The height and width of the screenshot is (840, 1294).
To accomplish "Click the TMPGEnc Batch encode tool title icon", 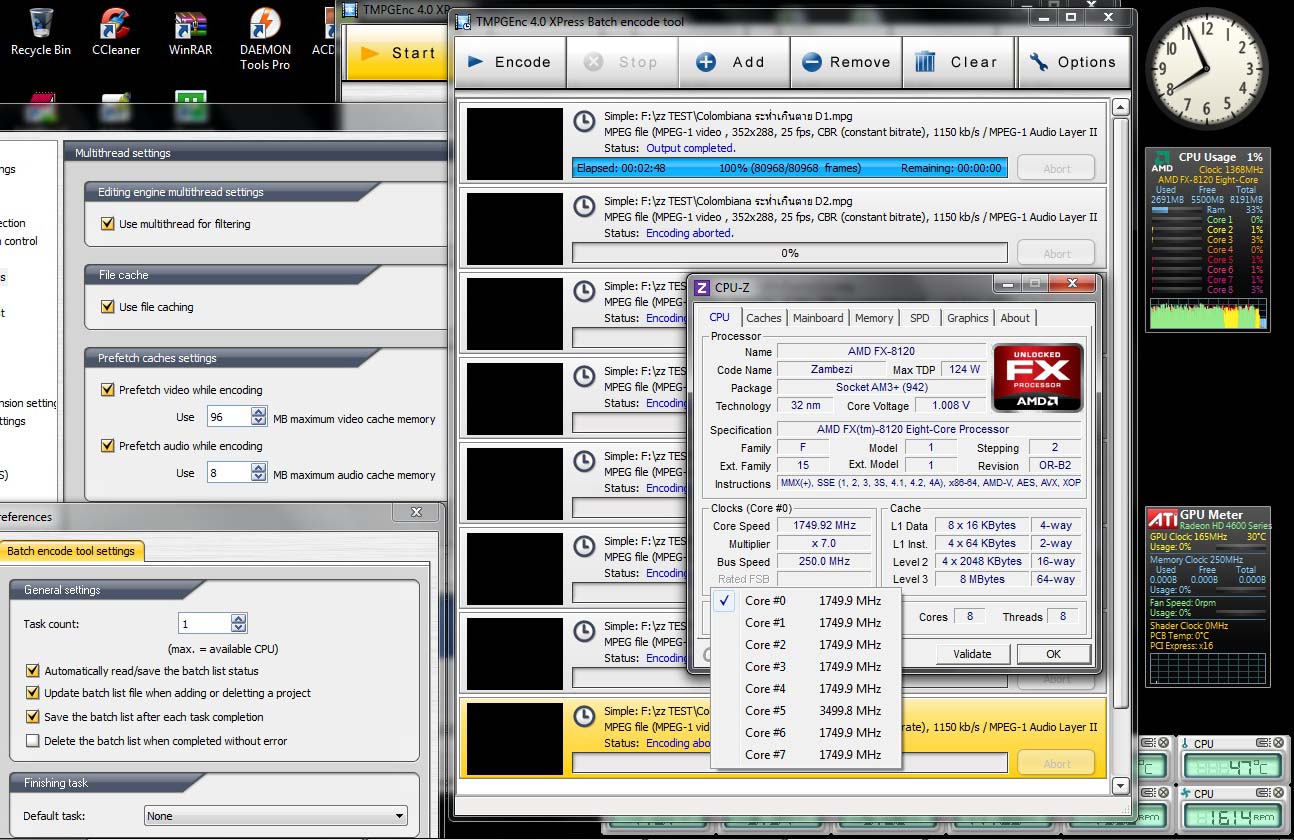I will 462,21.
